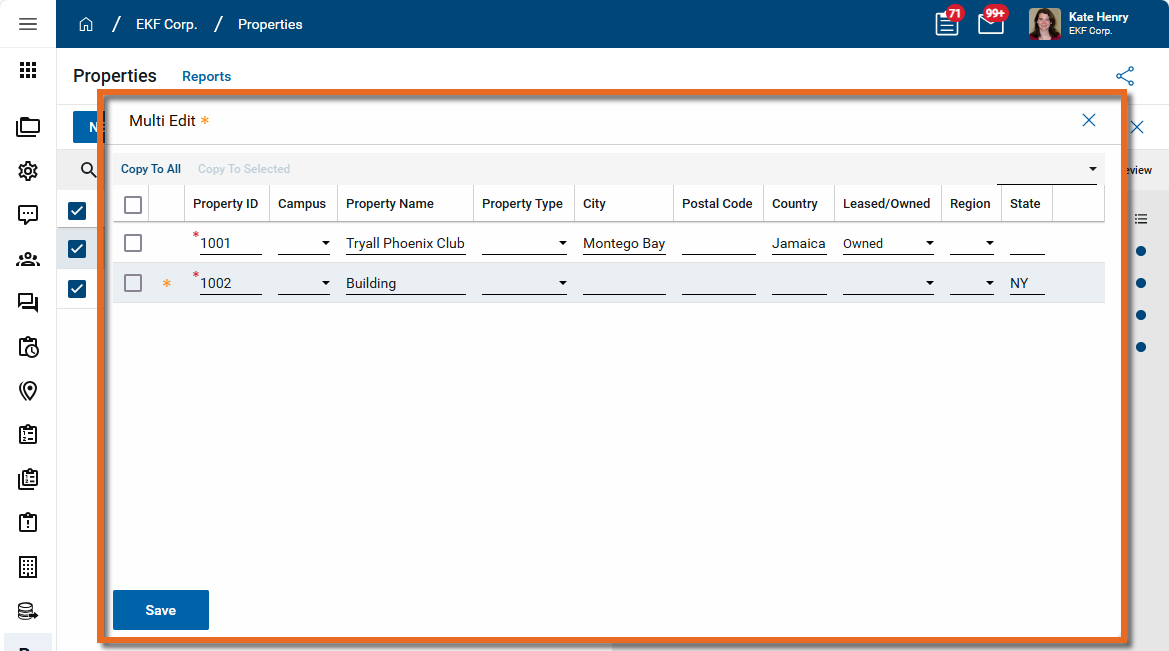Click the Tryall Phoenix Club name field

405,243
